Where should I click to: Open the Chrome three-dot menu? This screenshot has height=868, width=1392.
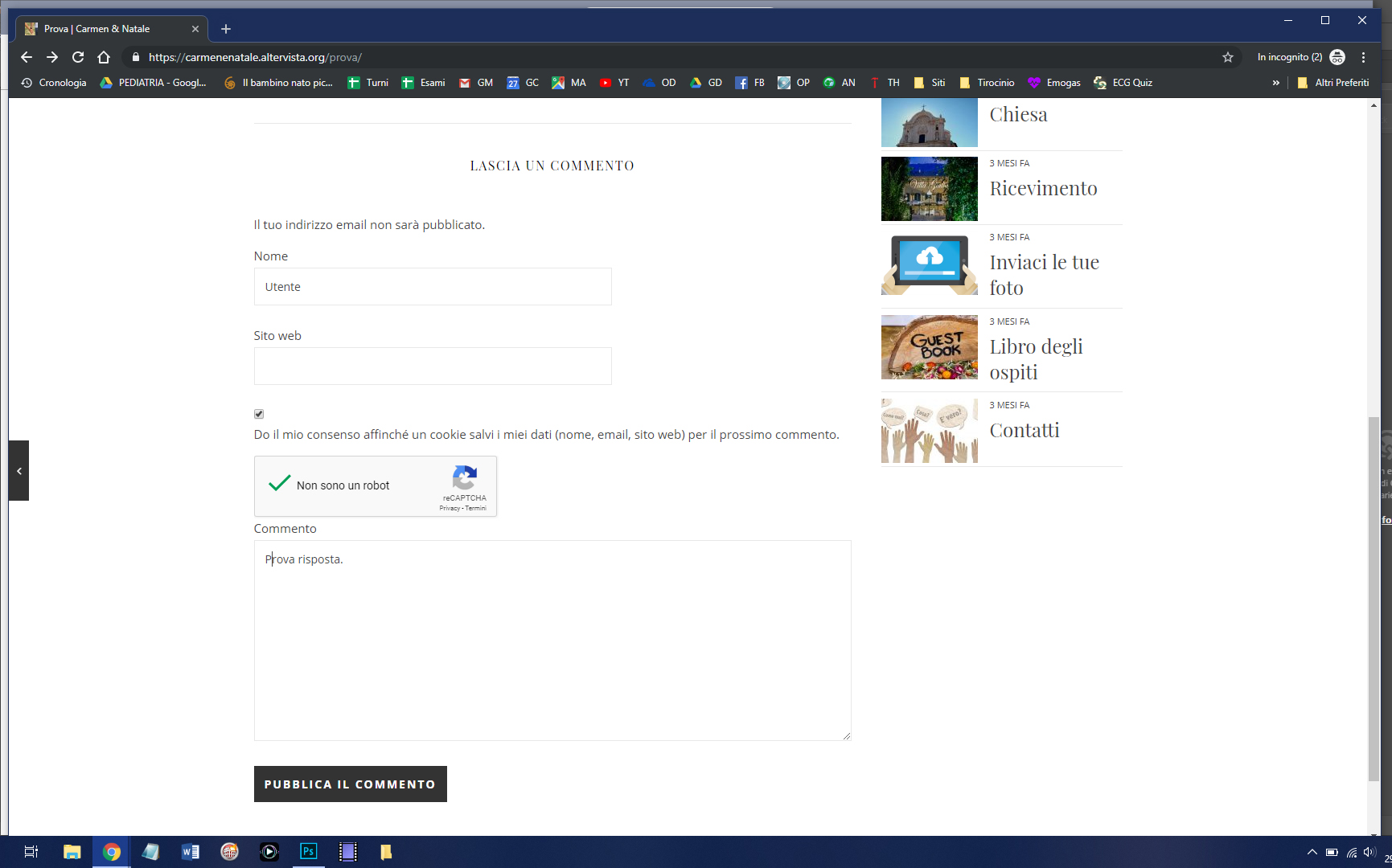(1363, 57)
